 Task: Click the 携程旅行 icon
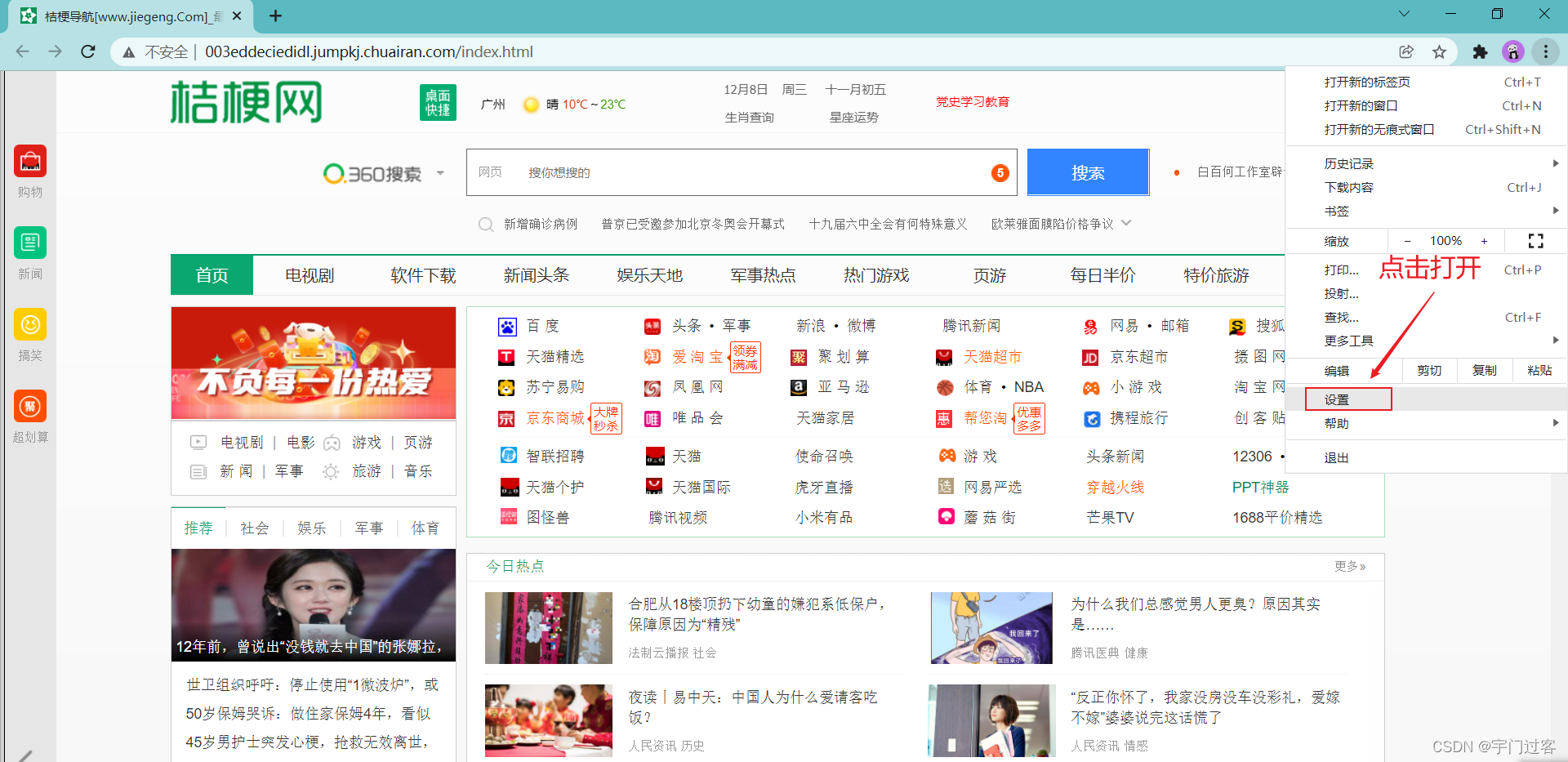pyautogui.click(x=1092, y=419)
